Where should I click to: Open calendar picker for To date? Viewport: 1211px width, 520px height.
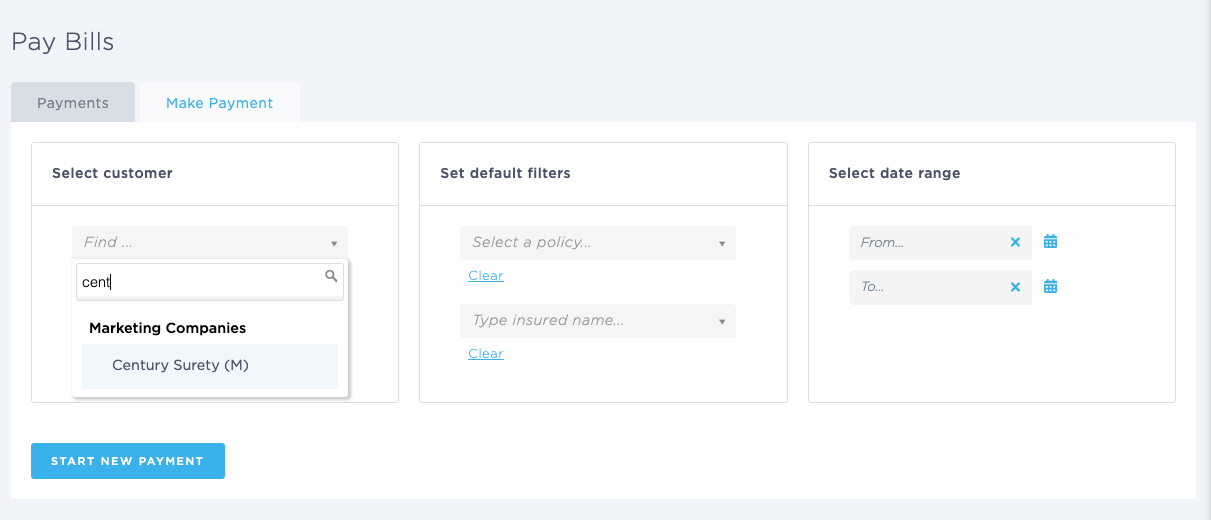1050,287
